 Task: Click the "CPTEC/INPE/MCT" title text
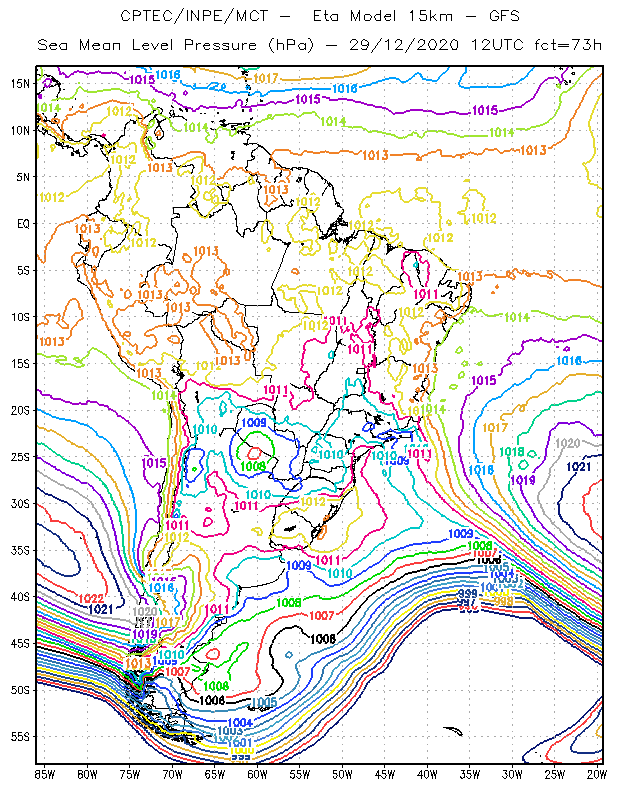coord(194,16)
